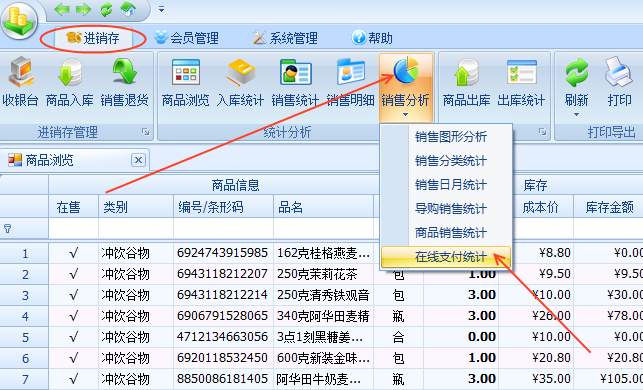The image size is (643, 390).
Task: Open 销售统计 sales statistics
Action: point(295,82)
